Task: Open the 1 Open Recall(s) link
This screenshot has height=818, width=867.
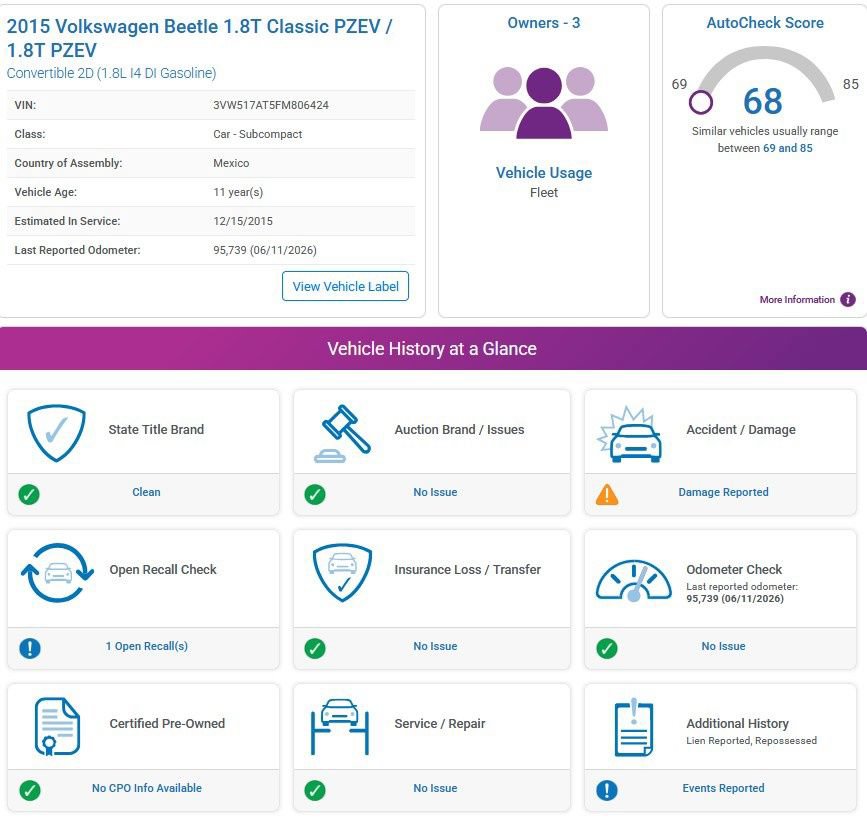Action: click(147, 646)
